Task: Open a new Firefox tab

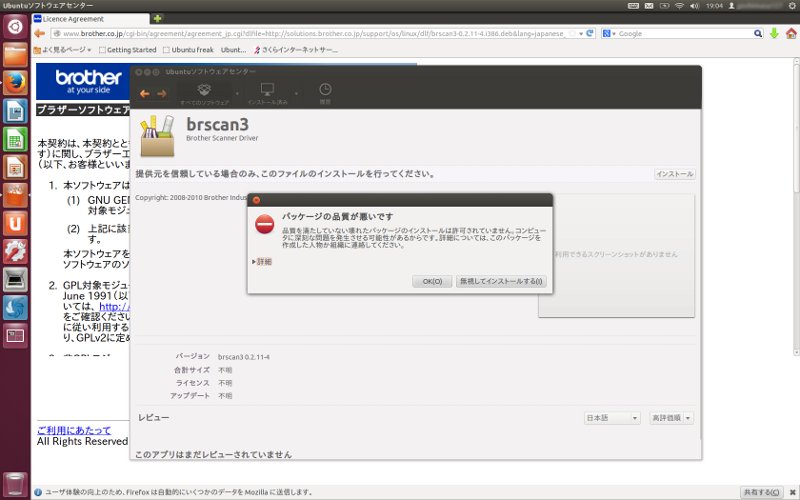Action: pyautogui.click(x=157, y=18)
